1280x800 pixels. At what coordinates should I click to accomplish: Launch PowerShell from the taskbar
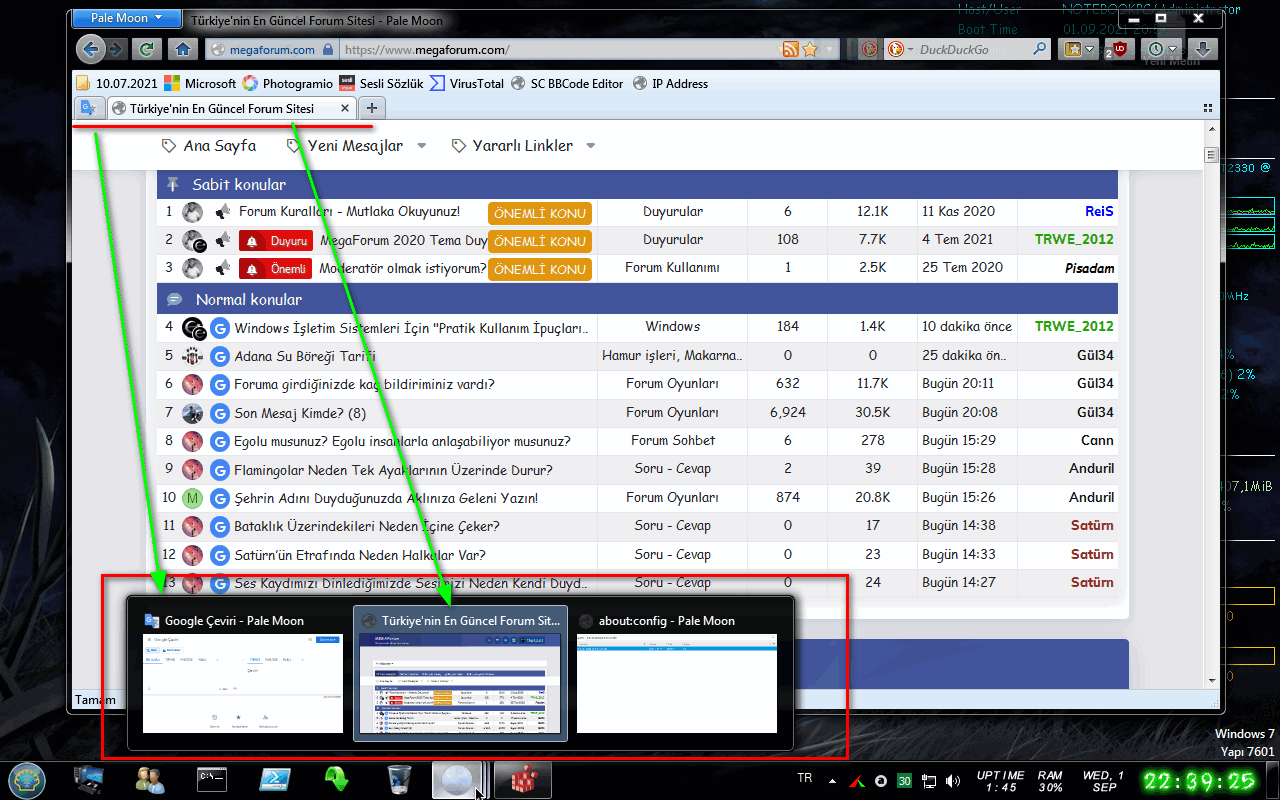coord(274,780)
